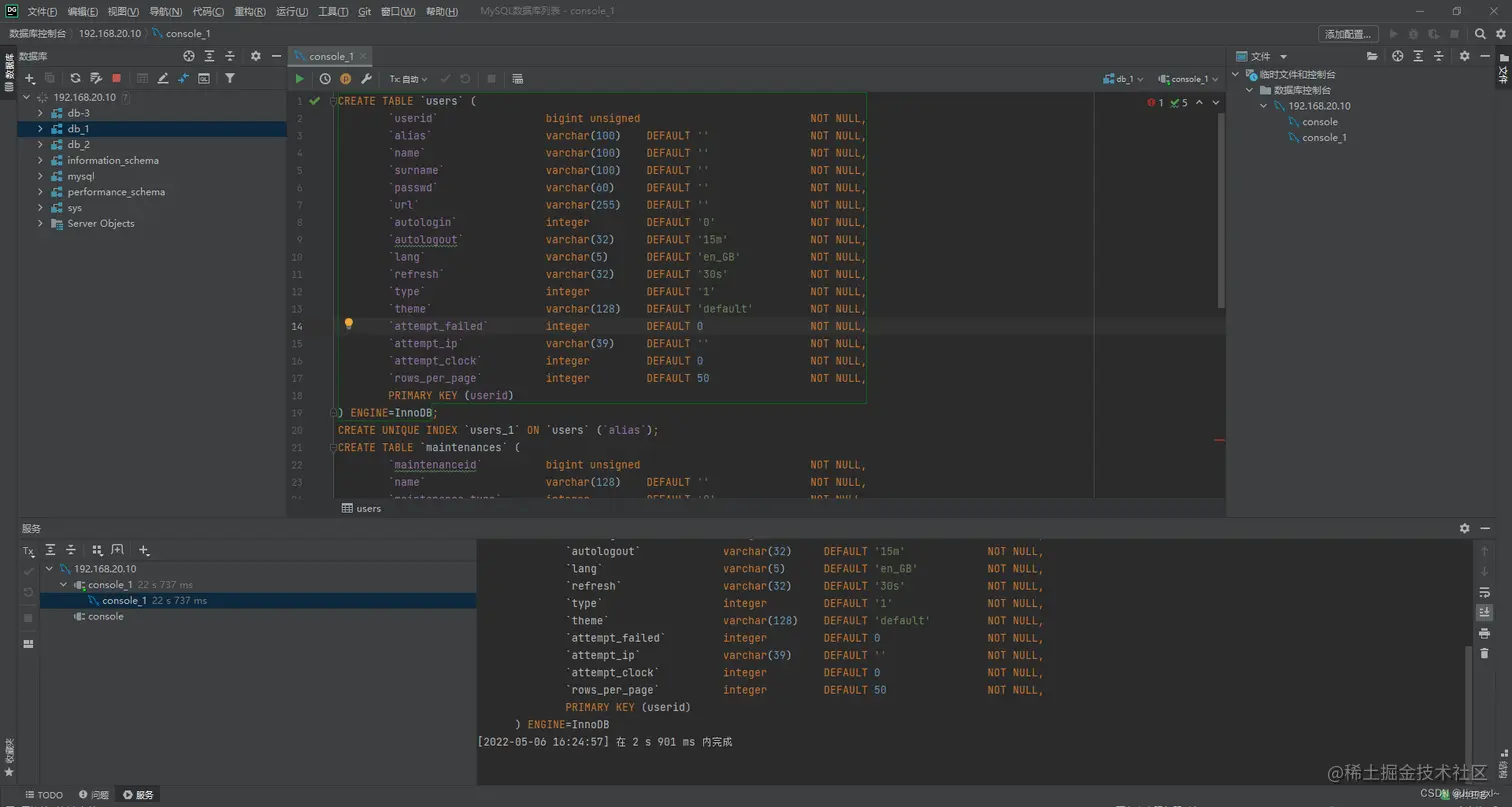Open Files panel gear settings
Image resolution: width=1512 pixels, height=807 pixels.
(x=1464, y=56)
